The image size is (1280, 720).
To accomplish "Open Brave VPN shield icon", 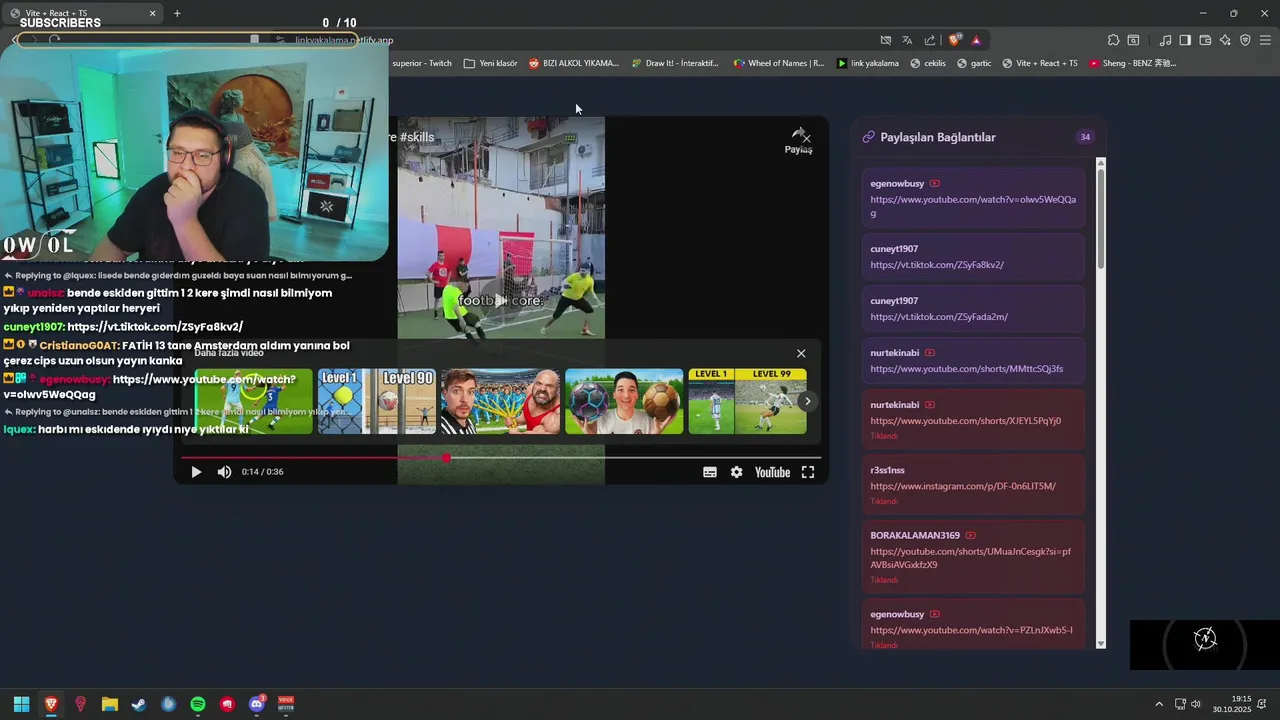I will tap(1245, 40).
